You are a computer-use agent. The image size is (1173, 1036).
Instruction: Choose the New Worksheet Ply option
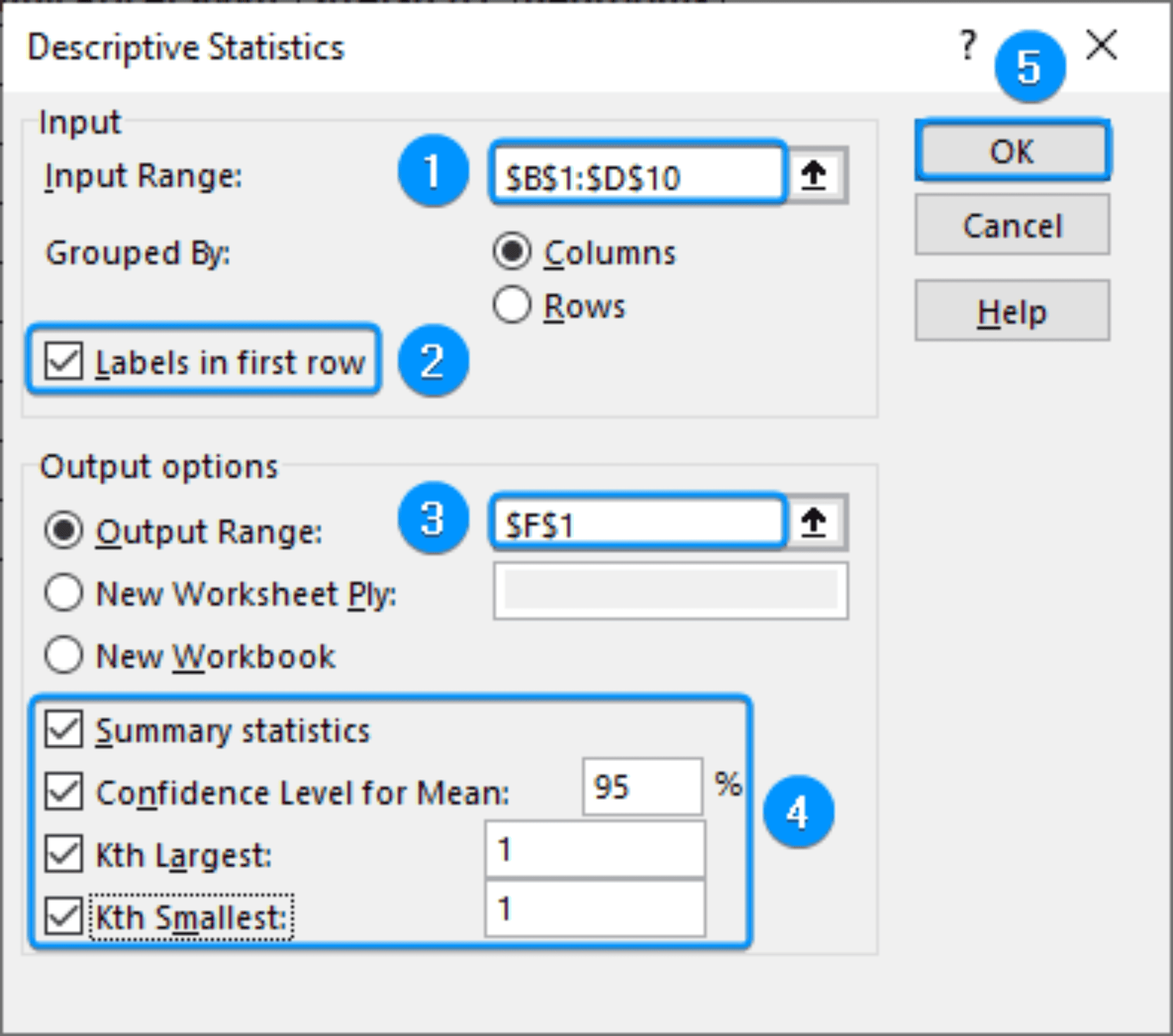(x=64, y=593)
